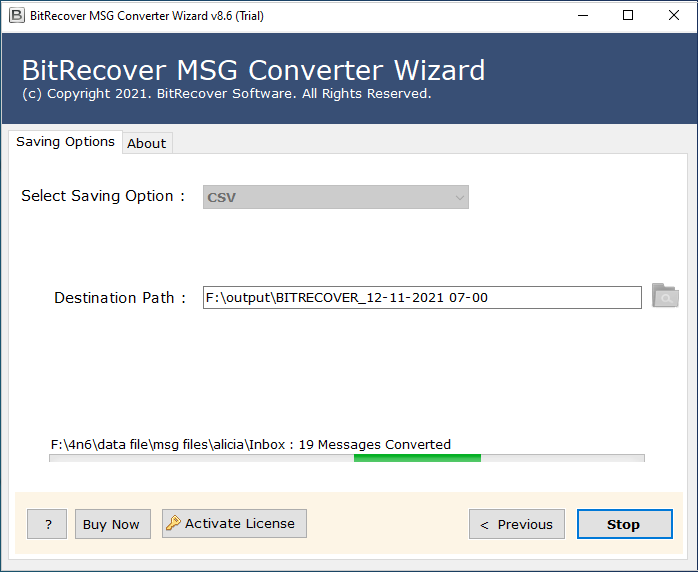Open the About tab
The width and height of the screenshot is (698, 572).
(146, 143)
